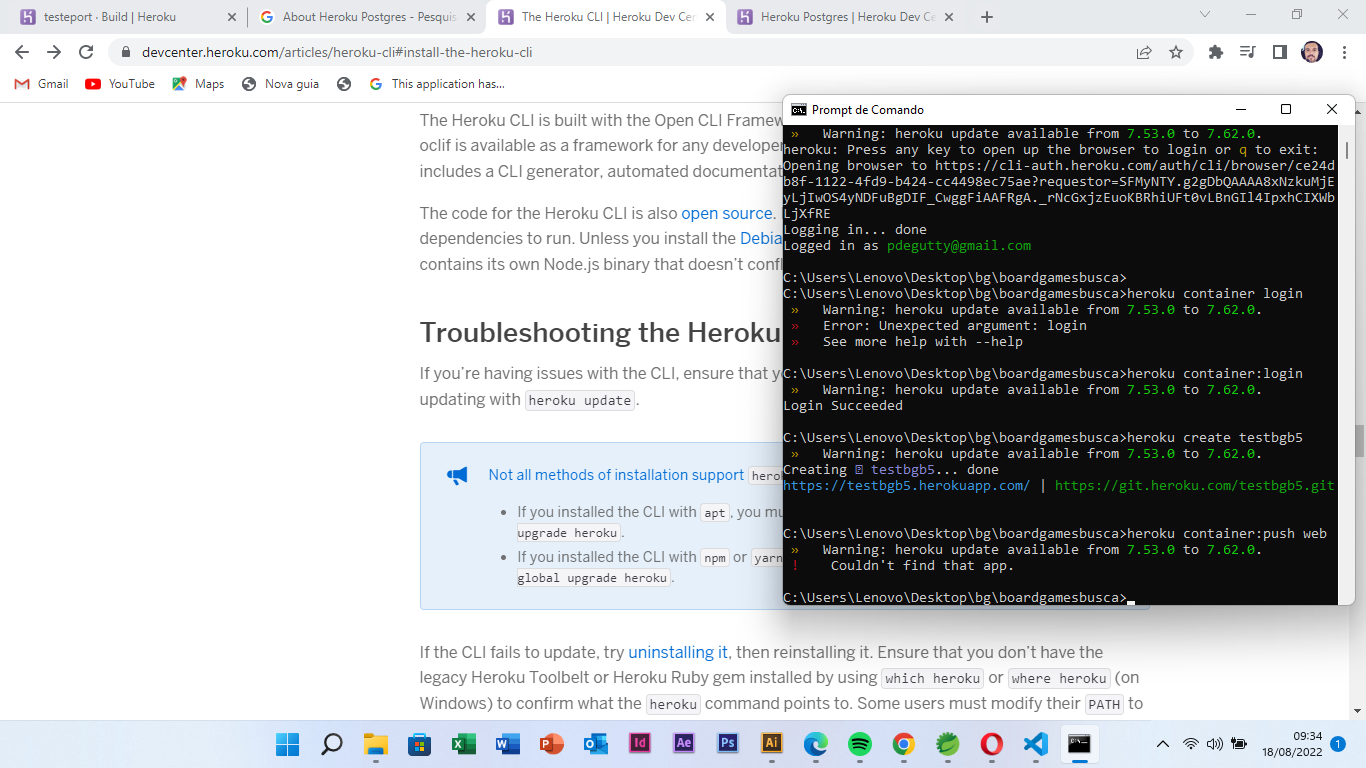Image resolution: width=1366 pixels, height=768 pixels.
Task: Launch Word from taskbar
Action: pyautogui.click(x=508, y=744)
